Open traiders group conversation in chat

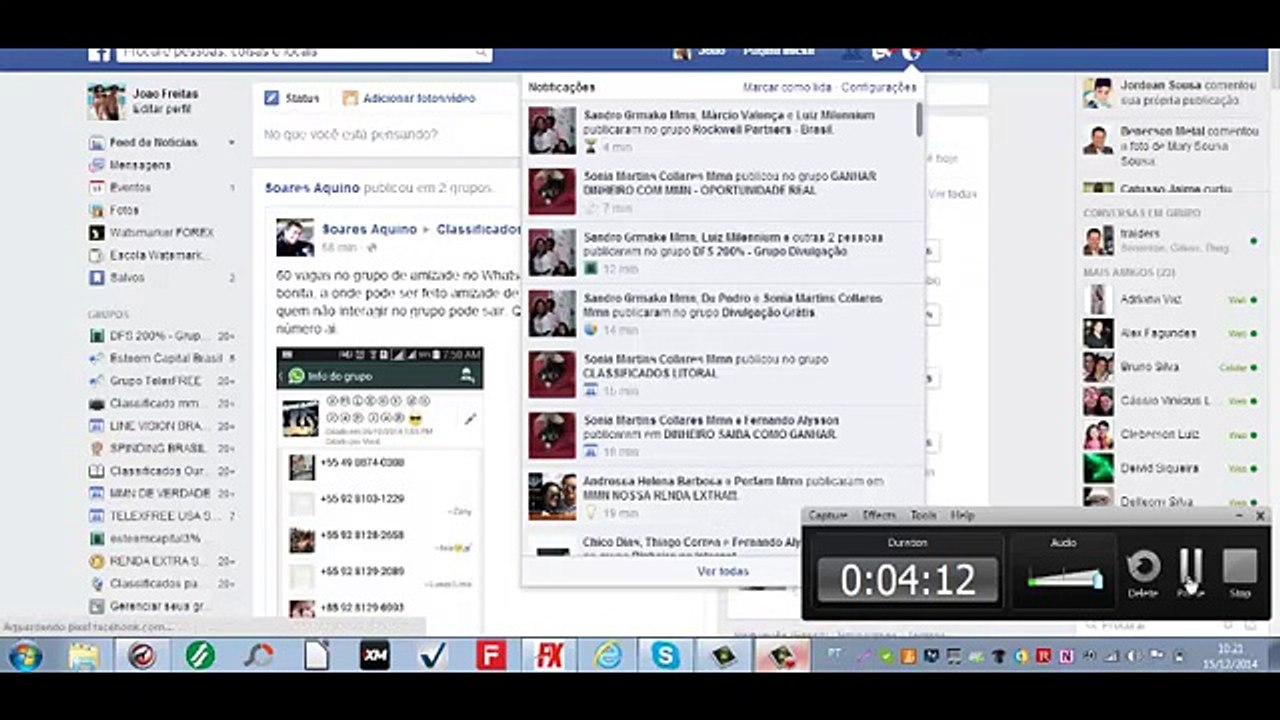pos(1171,240)
